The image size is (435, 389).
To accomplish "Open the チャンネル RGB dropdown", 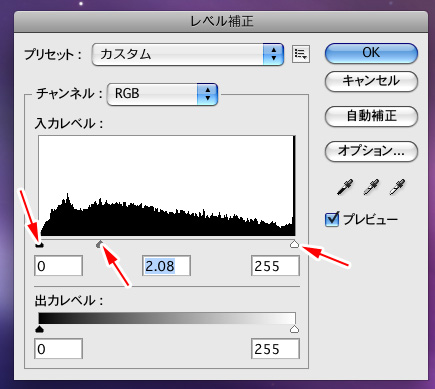I will click(x=162, y=94).
